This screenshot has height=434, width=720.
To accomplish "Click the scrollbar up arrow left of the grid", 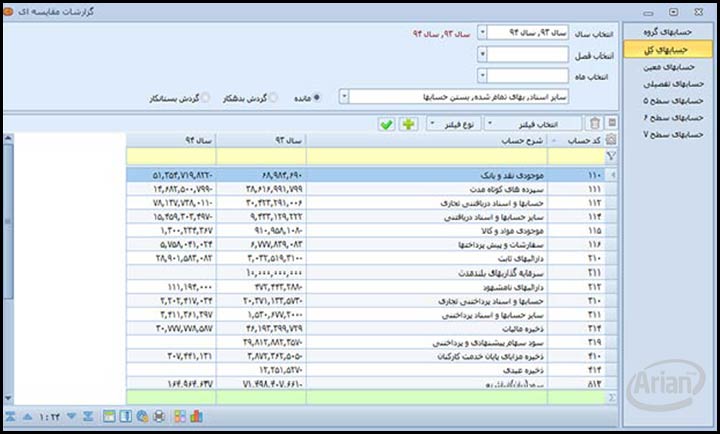I will 8,138.
